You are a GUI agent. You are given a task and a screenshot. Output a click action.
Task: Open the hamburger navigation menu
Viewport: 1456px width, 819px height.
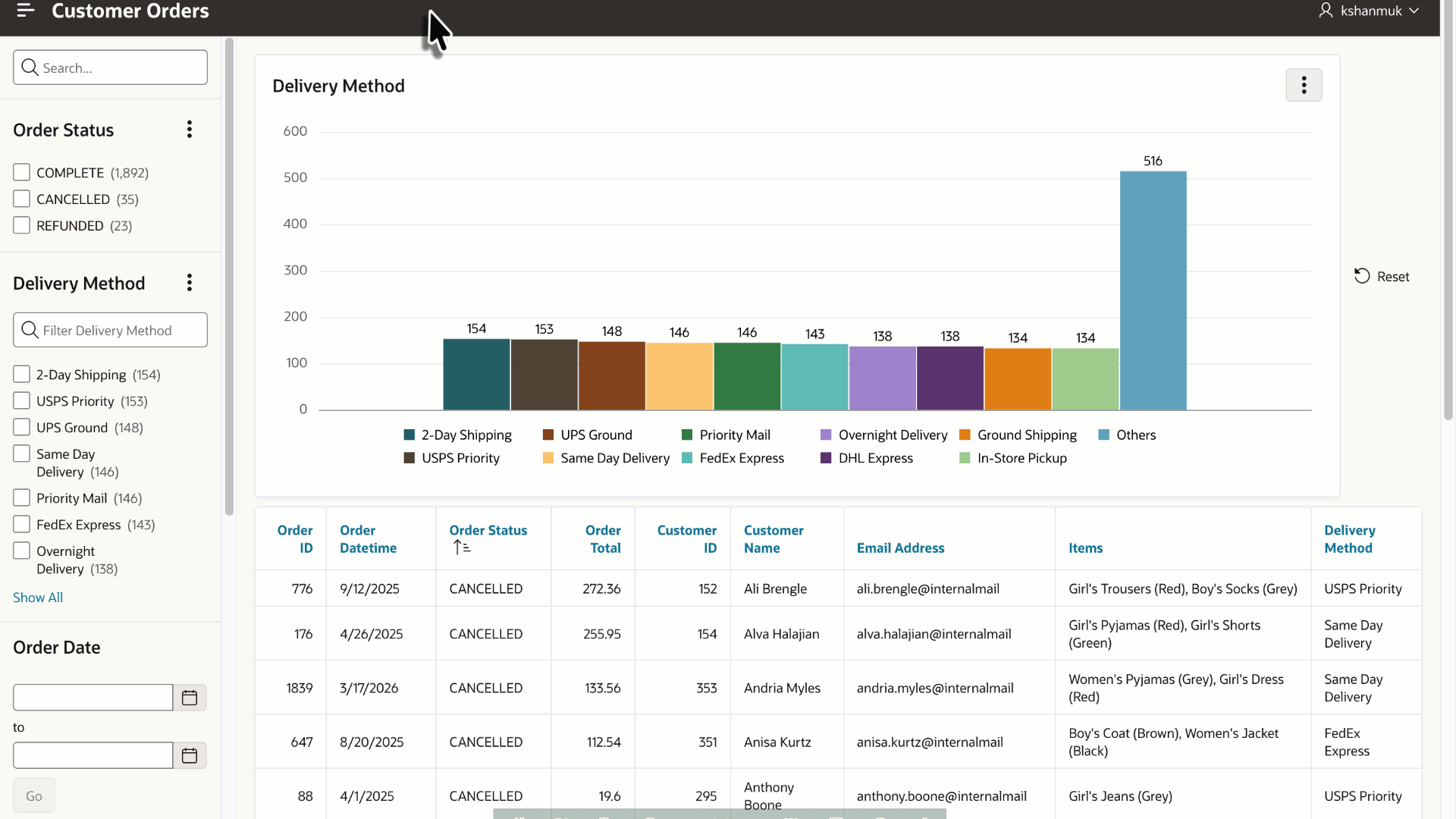25,11
